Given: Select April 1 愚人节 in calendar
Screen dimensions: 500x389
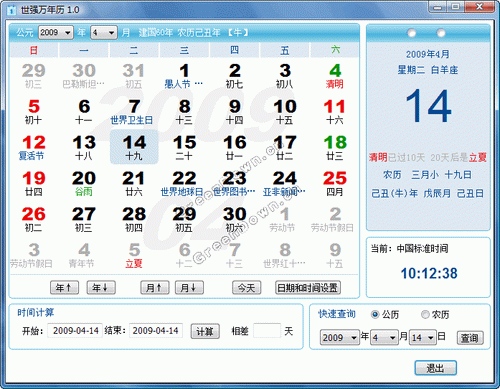Looking at the screenshot, I should (x=184, y=76).
